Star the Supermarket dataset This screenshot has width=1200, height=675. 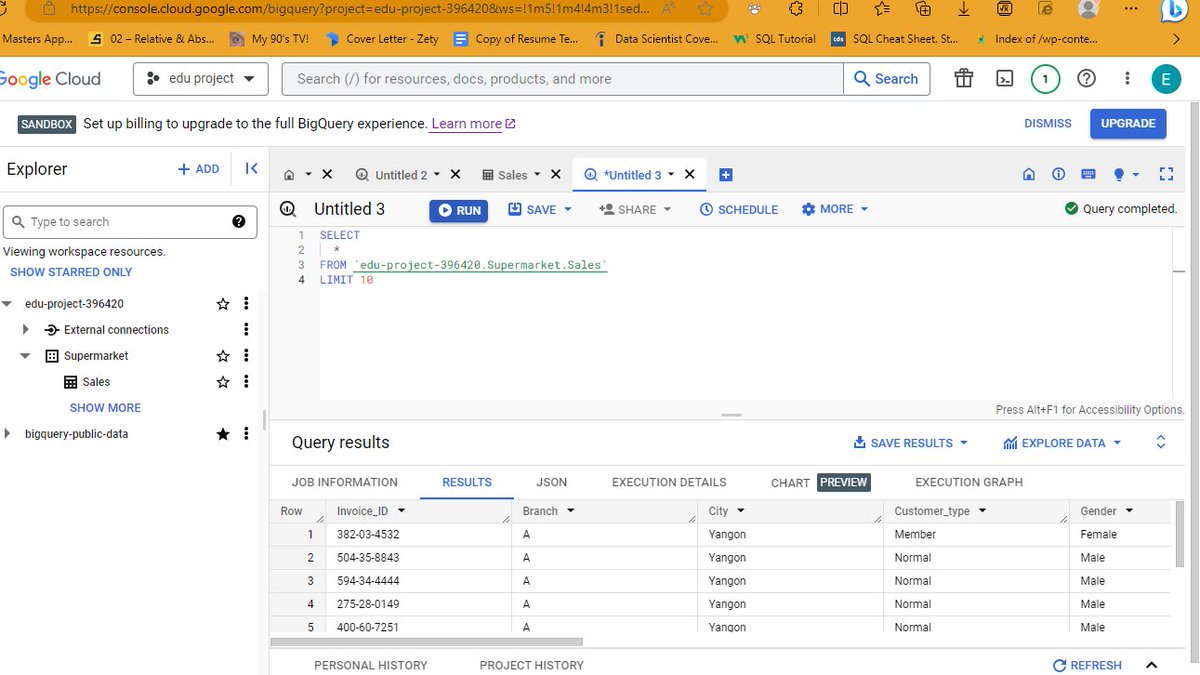[223, 355]
